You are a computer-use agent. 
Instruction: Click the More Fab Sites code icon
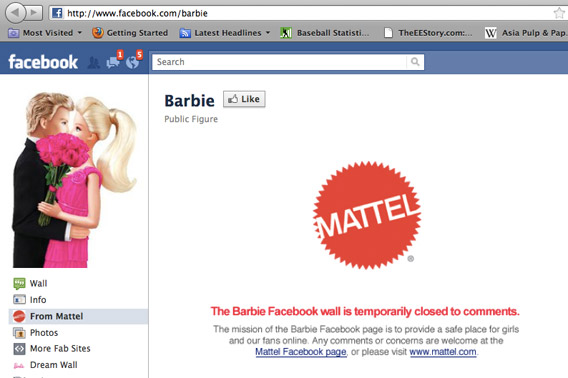19,349
